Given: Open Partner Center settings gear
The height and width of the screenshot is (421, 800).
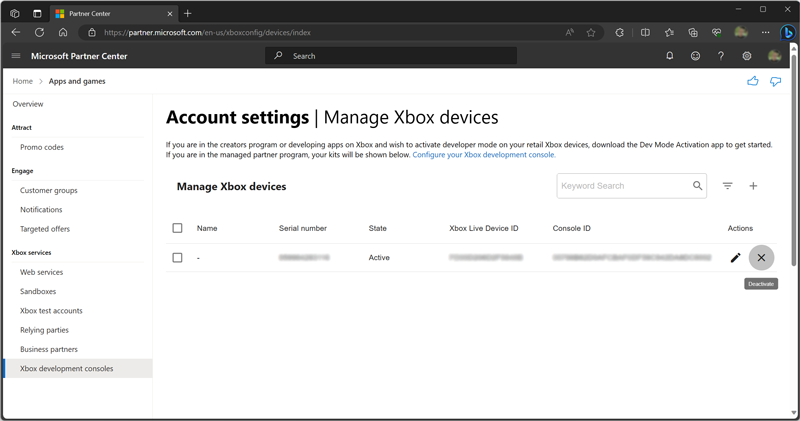Looking at the screenshot, I should 746,56.
